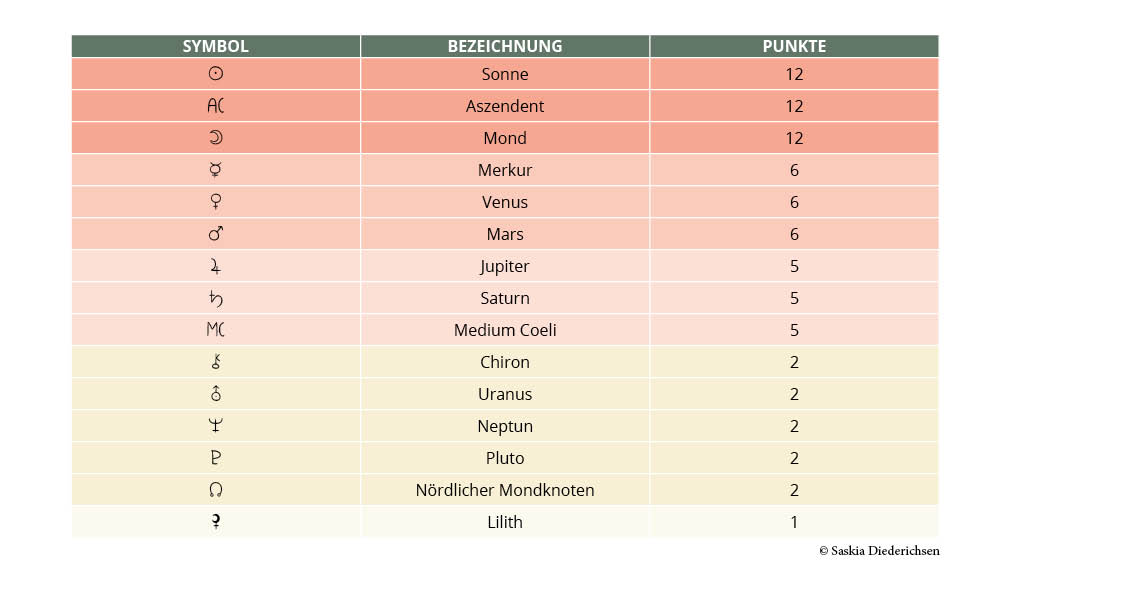The image size is (1123, 605).
Task: Click the Venus symbol icon
Action: [x=215, y=202]
